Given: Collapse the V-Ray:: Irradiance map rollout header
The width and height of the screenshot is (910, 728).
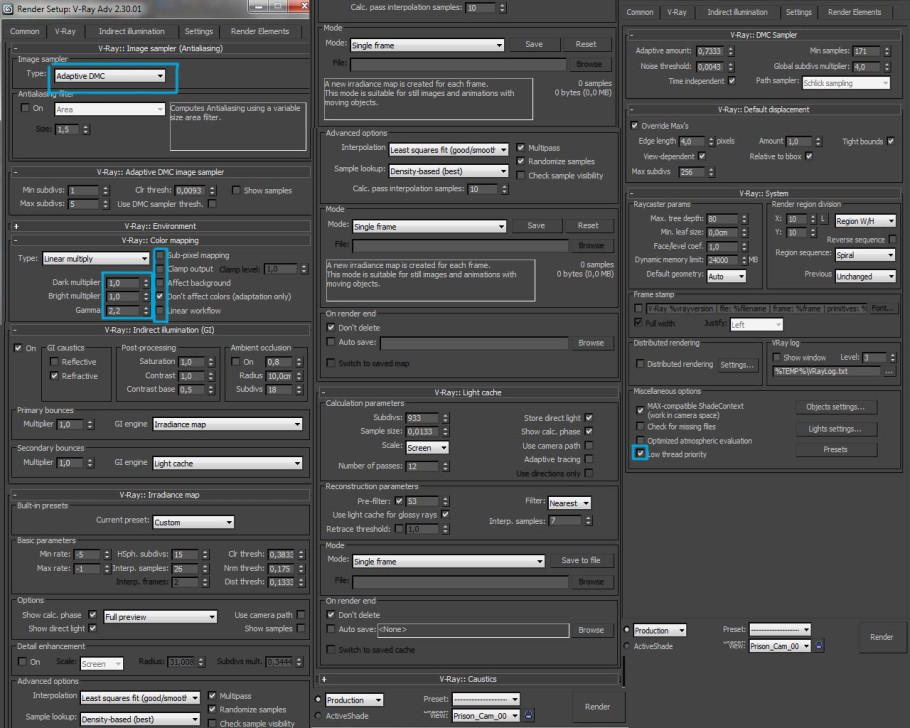Looking at the screenshot, I should pyautogui.click(x=16, y=495).
